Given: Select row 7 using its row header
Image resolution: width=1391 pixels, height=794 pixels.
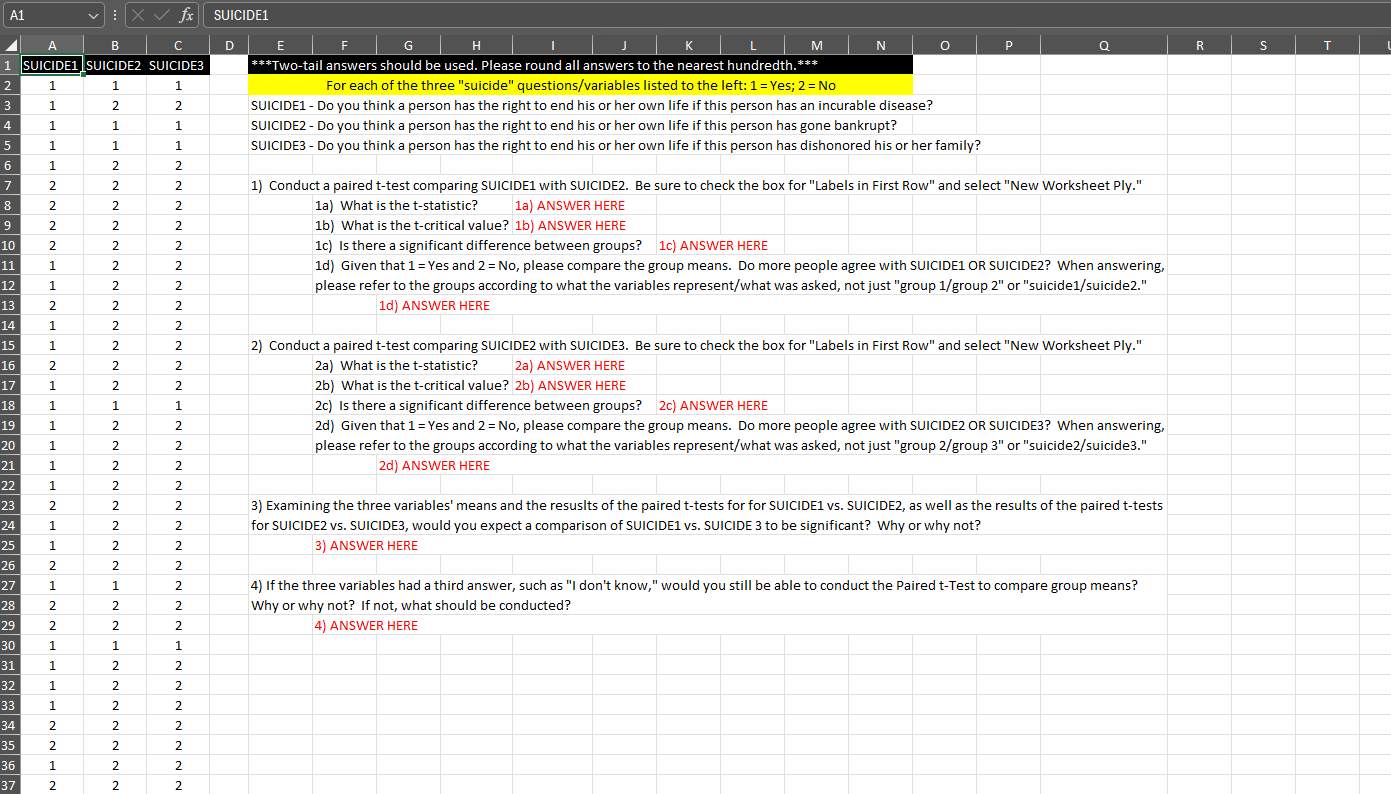Looking at the screenshot, I should point(8,185).
